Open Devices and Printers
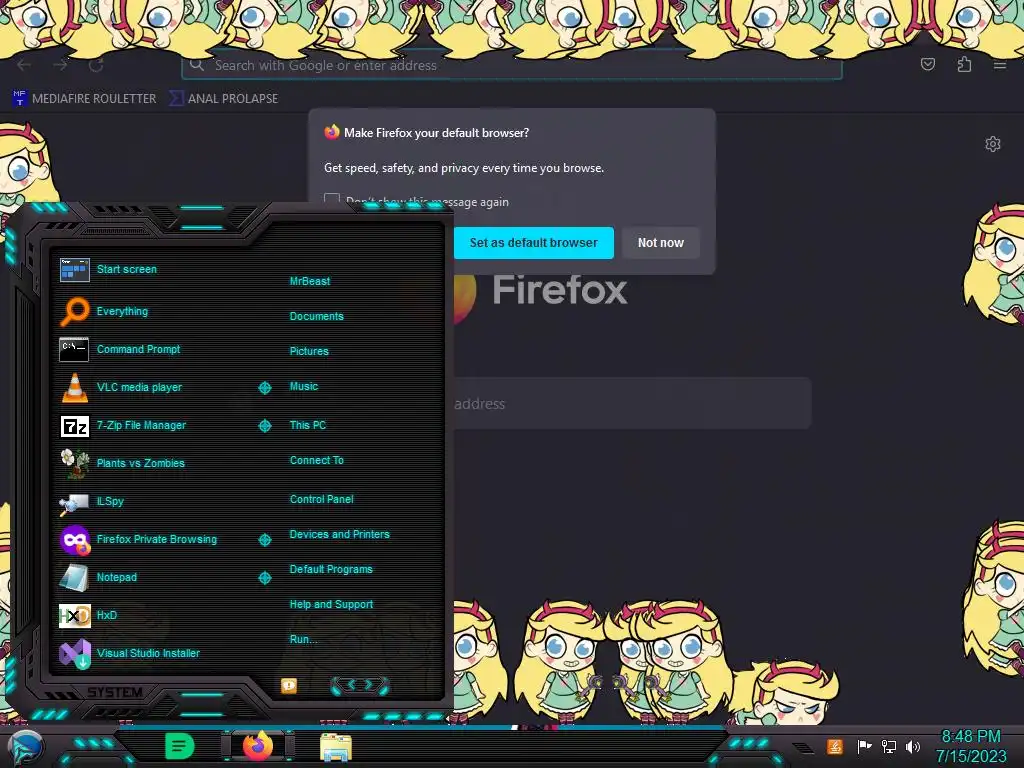Screen dimensions: 1024x768 click(x=340, y=534)
